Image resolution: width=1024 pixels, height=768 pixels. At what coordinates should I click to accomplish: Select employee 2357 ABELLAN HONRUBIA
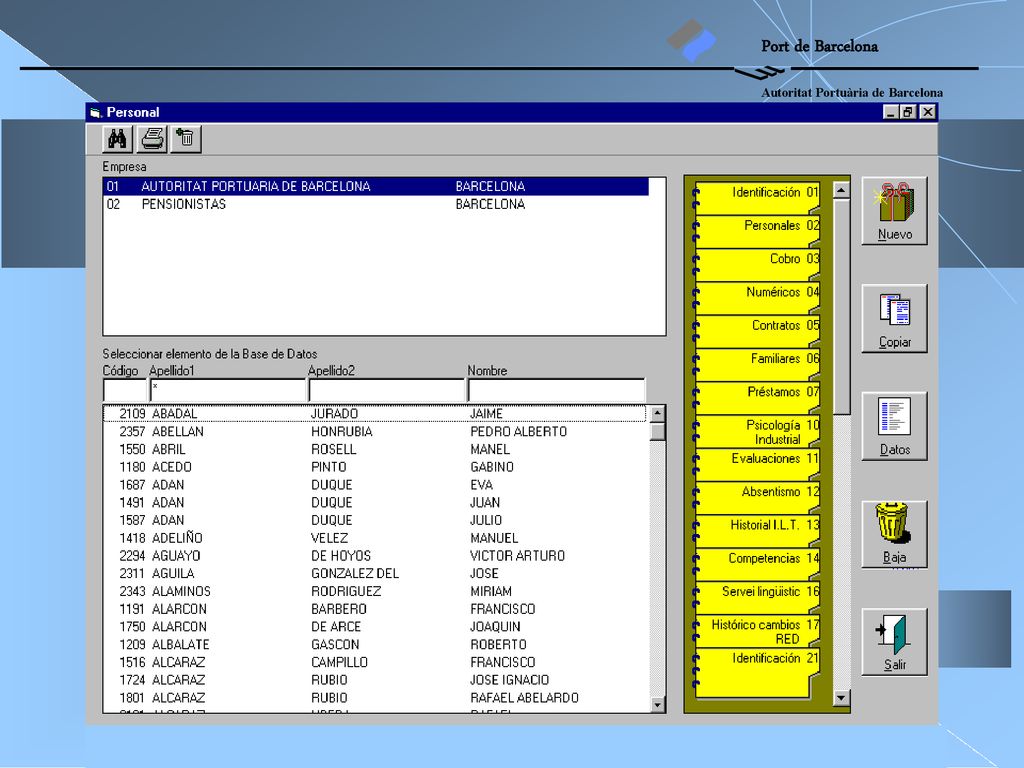tap(375, 432)
